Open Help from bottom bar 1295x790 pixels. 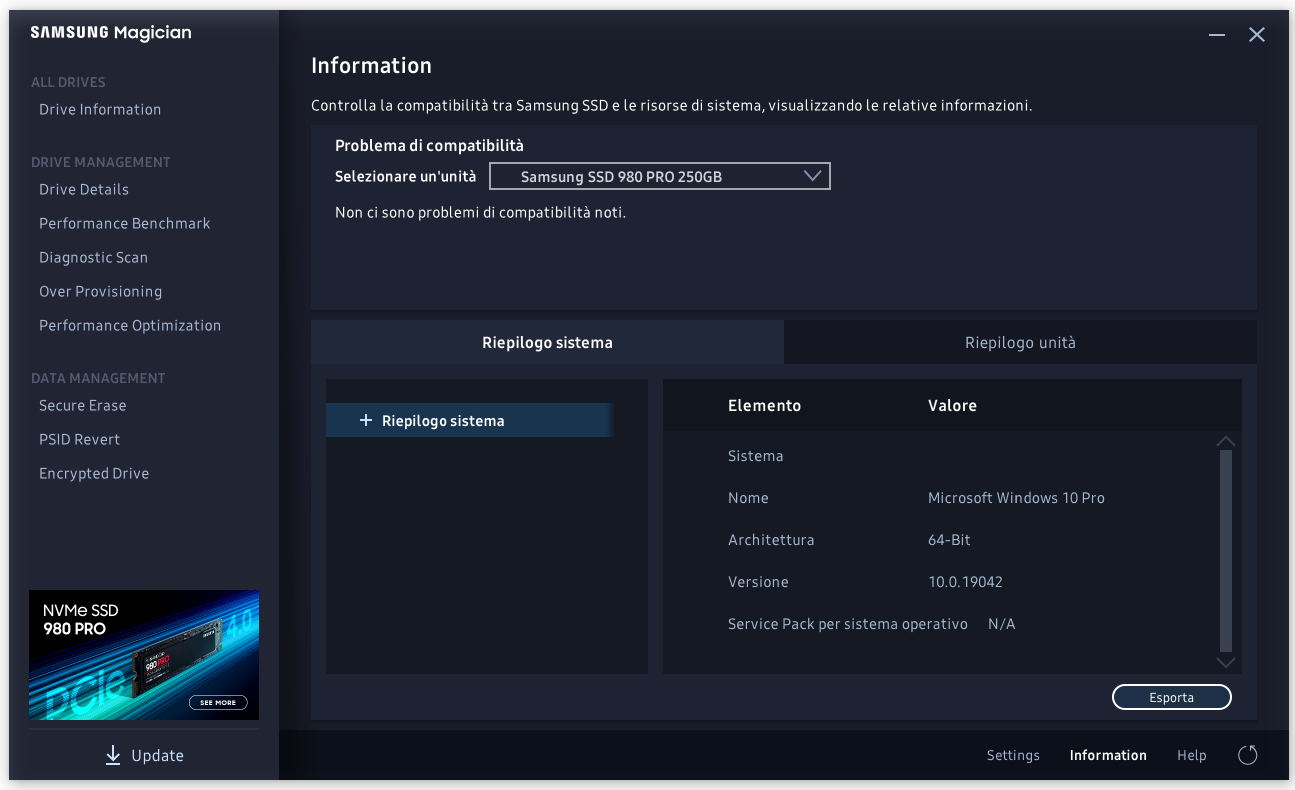click(1191, 755)
